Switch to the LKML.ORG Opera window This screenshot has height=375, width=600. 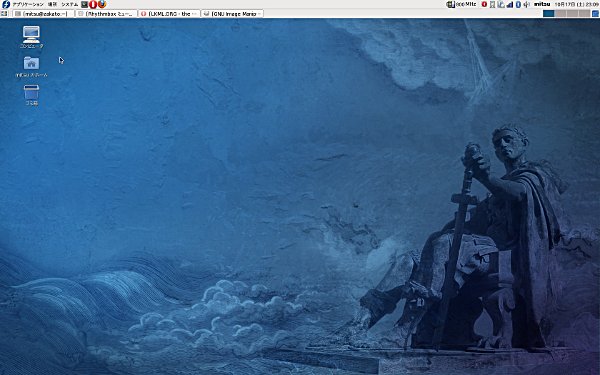tap(169, 13)
